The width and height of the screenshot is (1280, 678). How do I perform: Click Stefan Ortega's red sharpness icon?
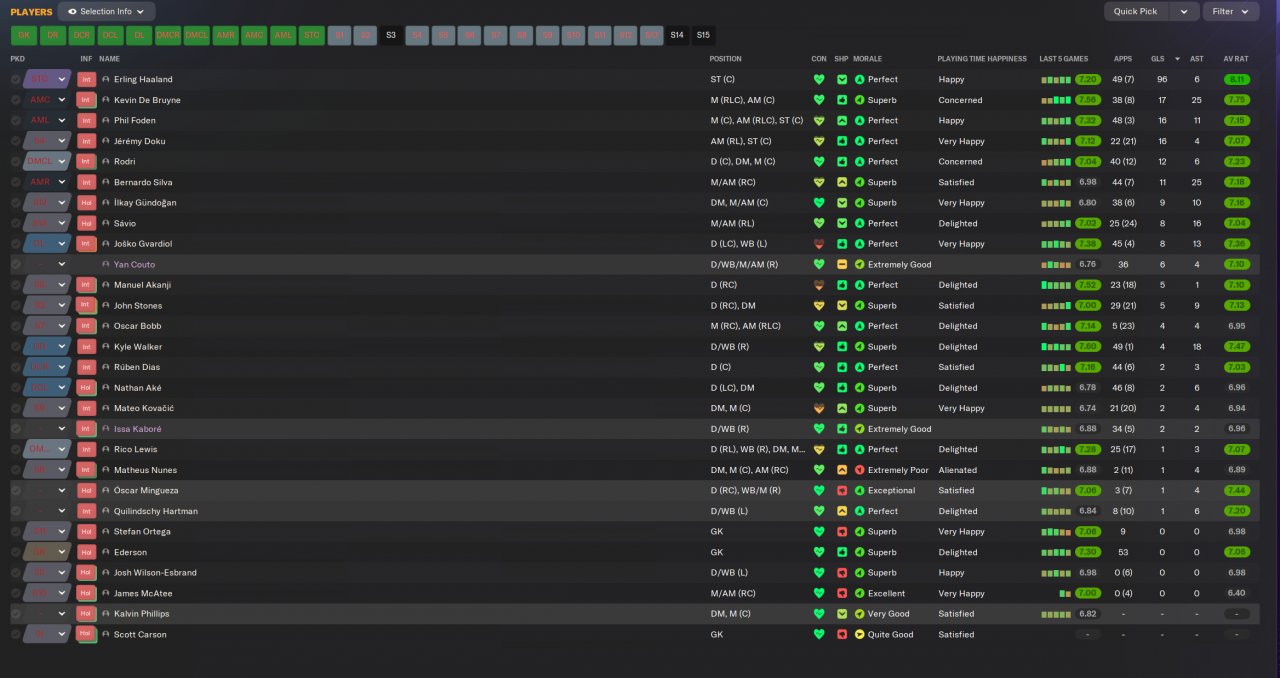pos(842,531)
